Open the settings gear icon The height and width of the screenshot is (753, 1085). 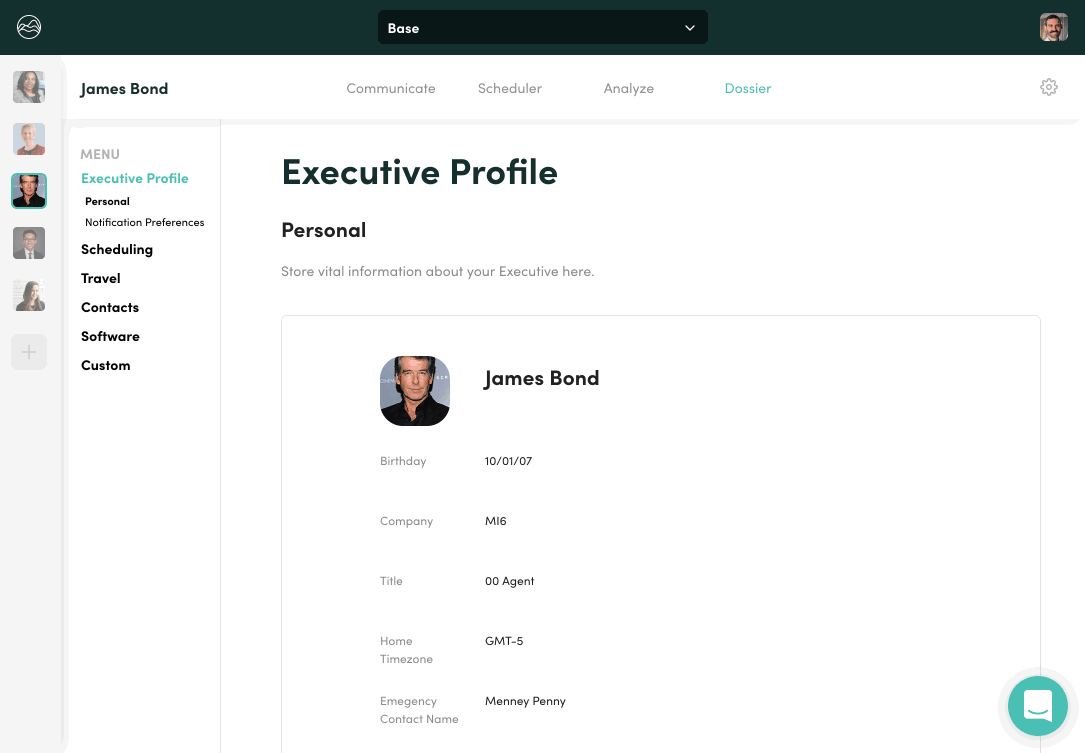click(x=1048, y=87)
